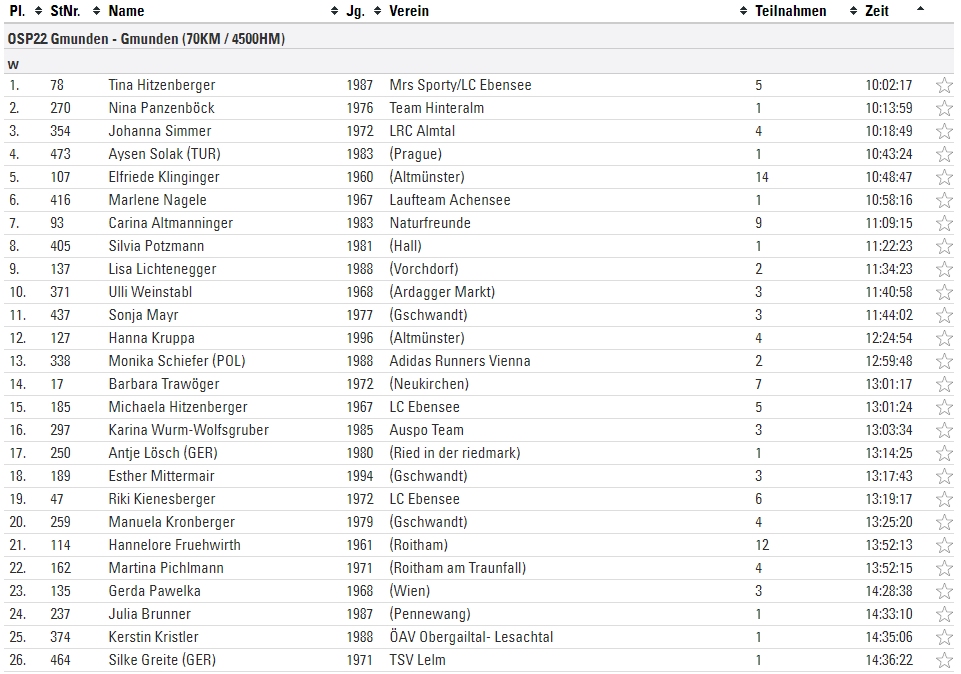Viewport: 961px width, 674px height.
Task: Toggle star for Julia Brunner
Action: [944, 615]
